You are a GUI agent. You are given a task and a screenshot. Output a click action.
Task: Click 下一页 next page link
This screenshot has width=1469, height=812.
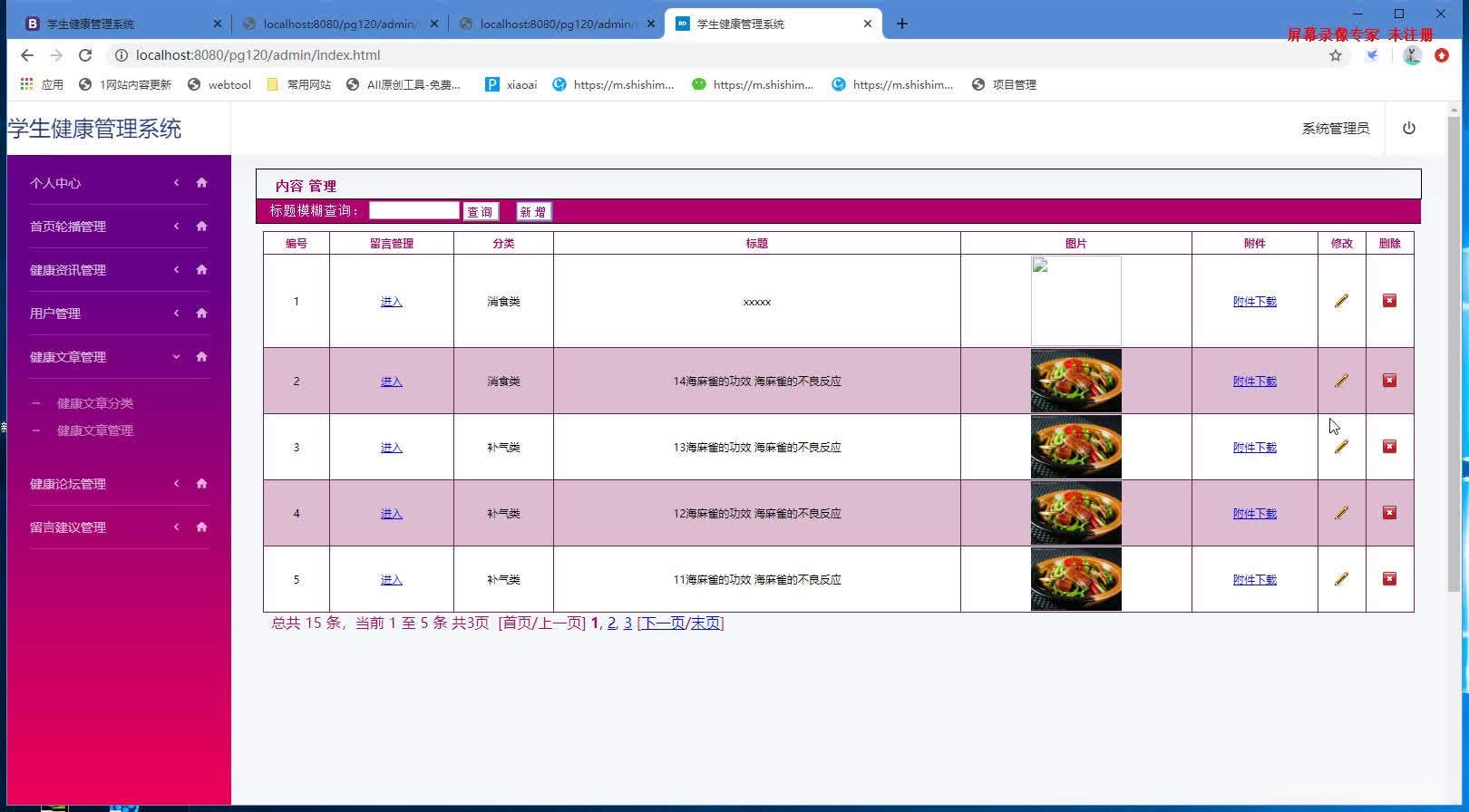tap(663, 623)
